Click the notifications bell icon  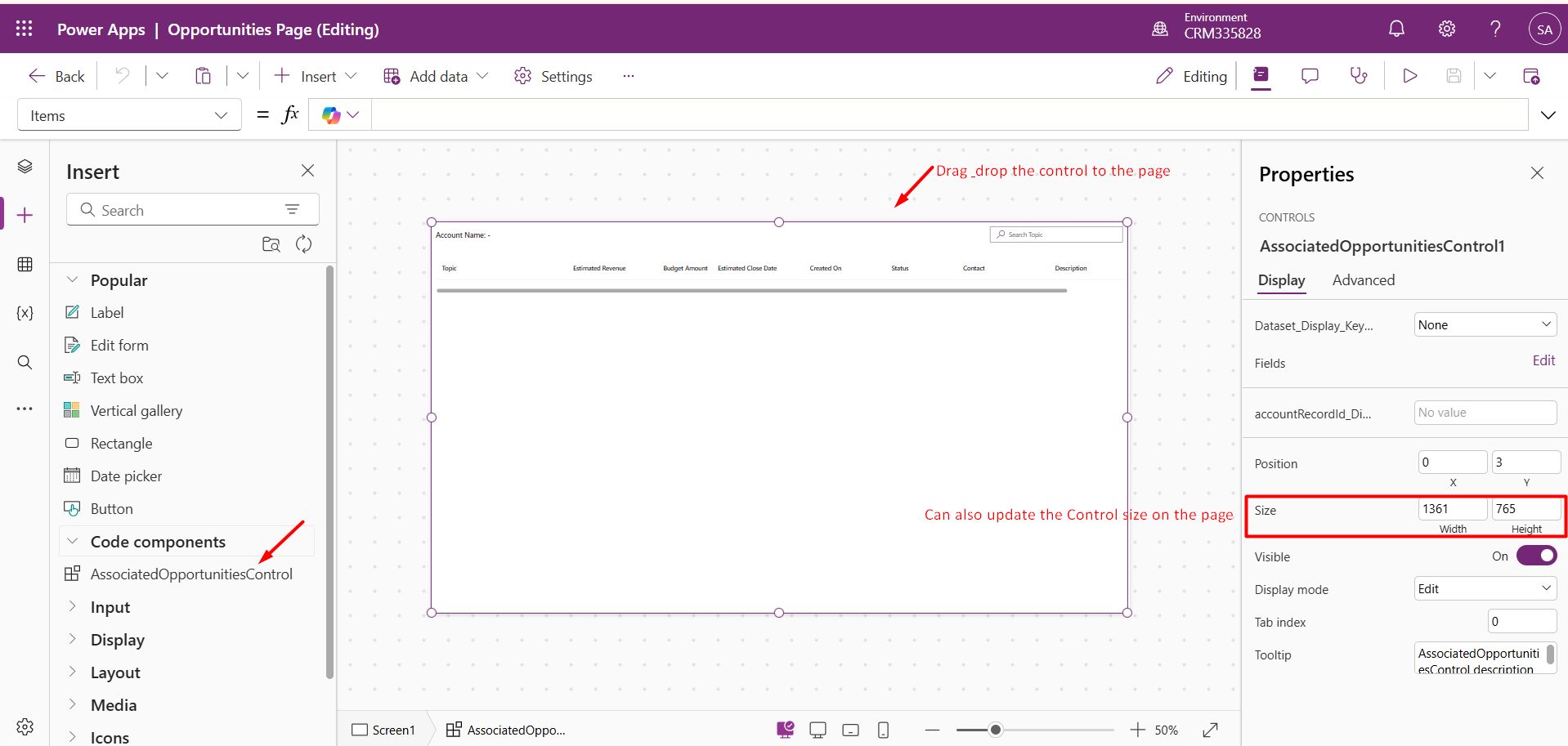coord(1396,29)
